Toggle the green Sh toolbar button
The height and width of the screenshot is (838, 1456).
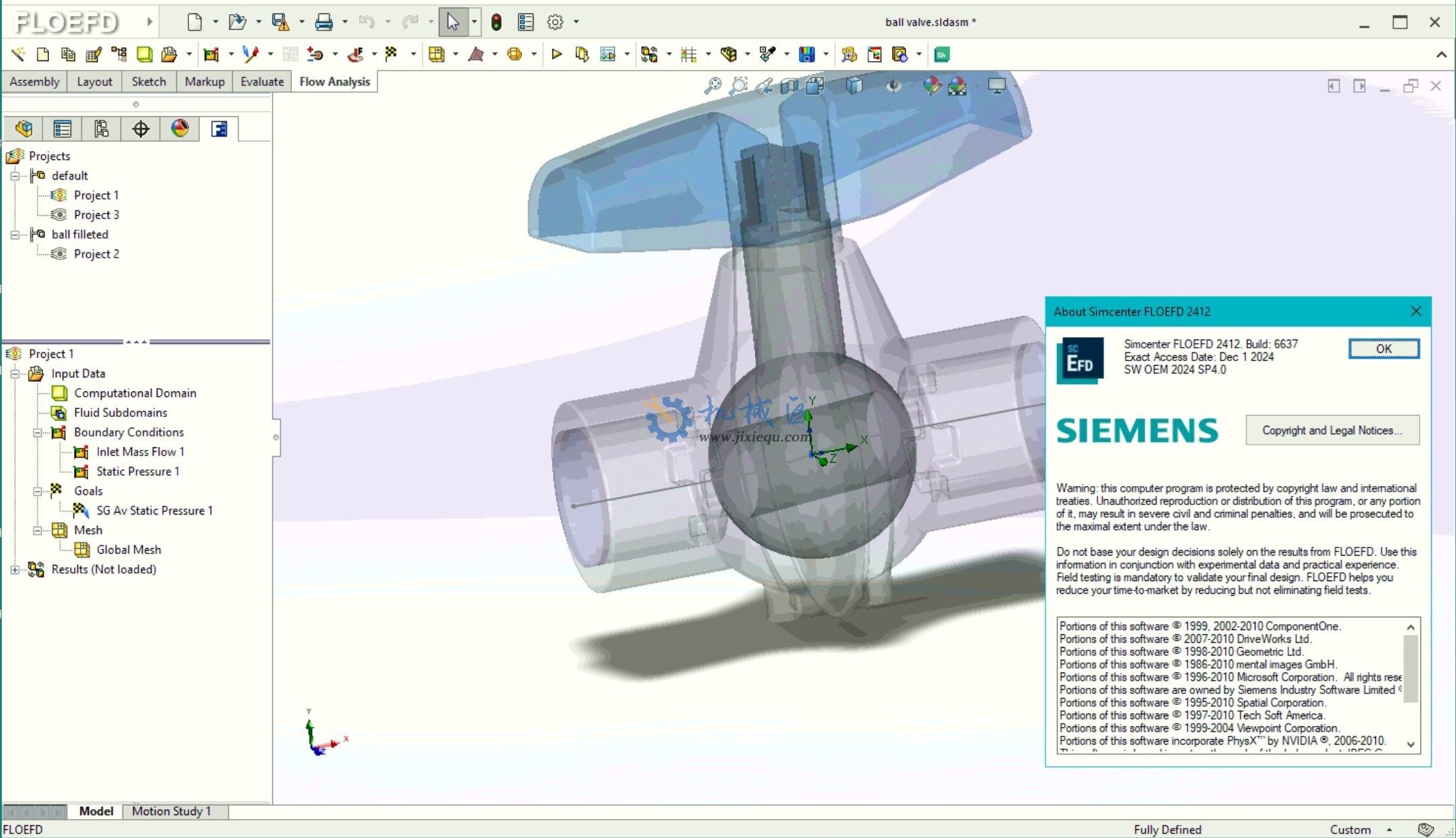tap(941, 54)
